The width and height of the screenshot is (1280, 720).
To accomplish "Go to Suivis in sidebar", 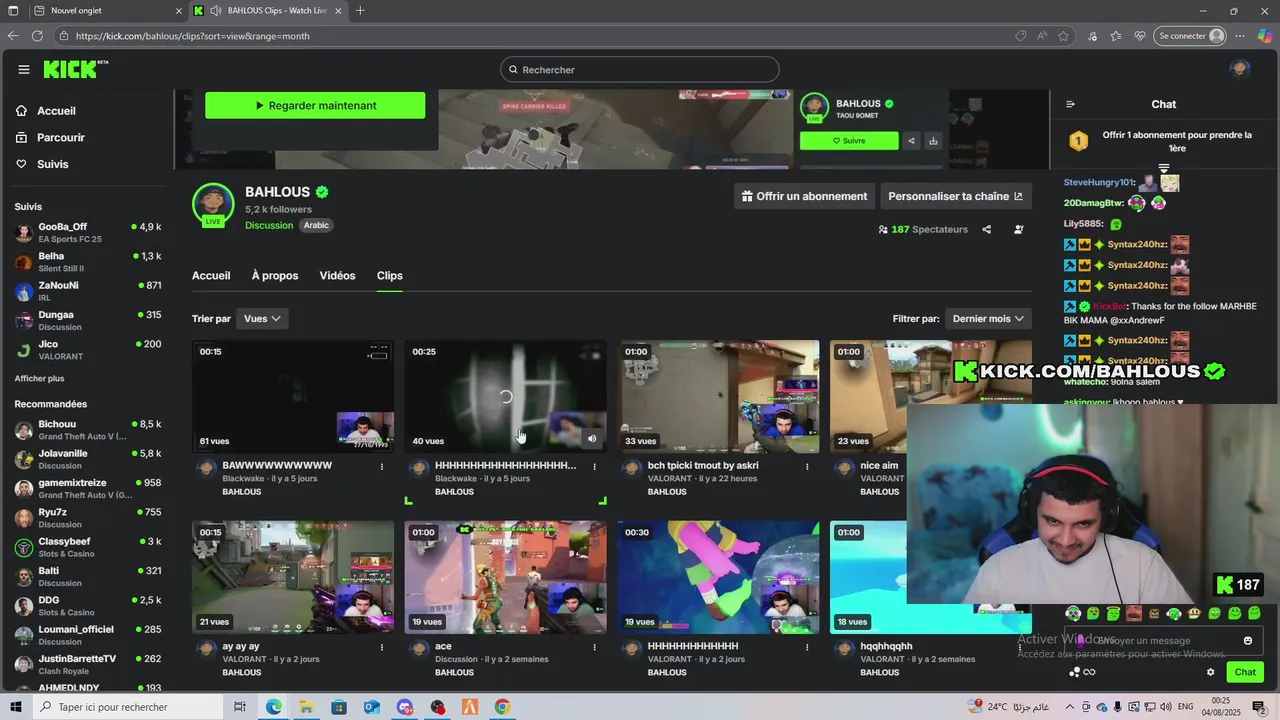I will click(53, 164).
